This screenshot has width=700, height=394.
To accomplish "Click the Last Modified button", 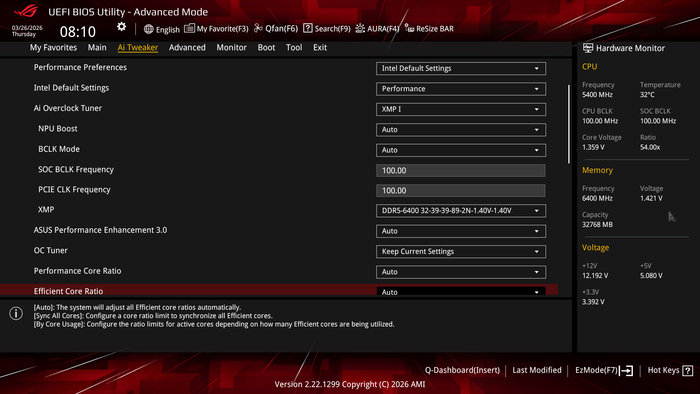I will click(537, 370).
